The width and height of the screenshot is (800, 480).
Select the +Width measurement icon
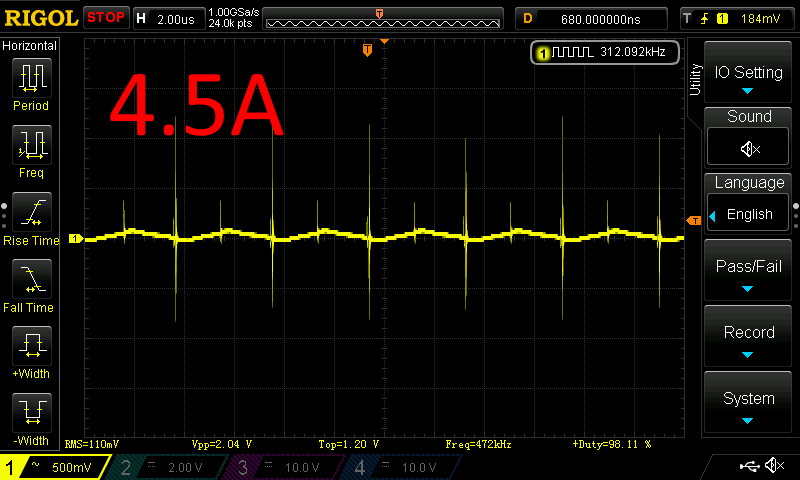32,345
